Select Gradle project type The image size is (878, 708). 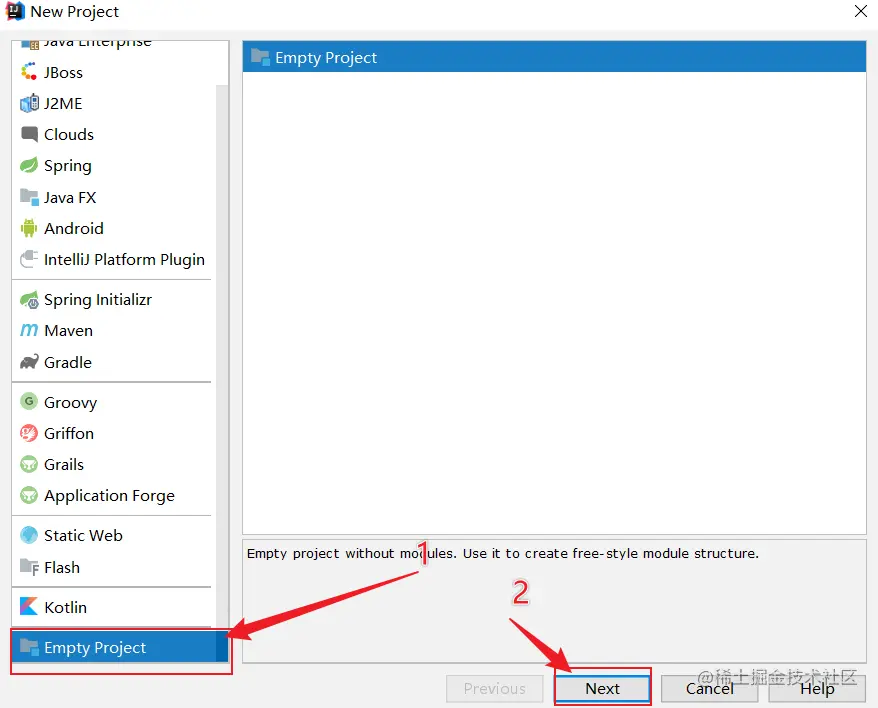pyautogui.click(x=114, y=362)
